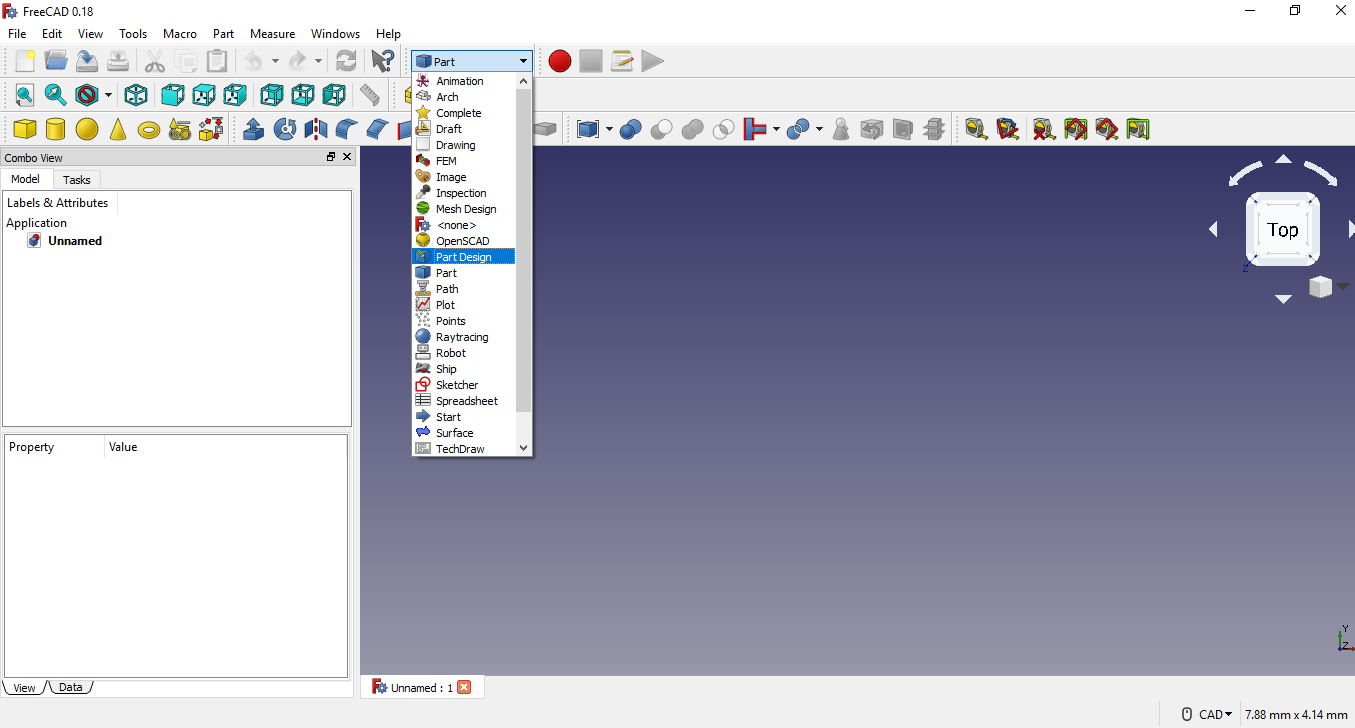Screen dimensions: 1355x728
Task: Open the navigation cube menu arrow
Action: click(1343, 286)
